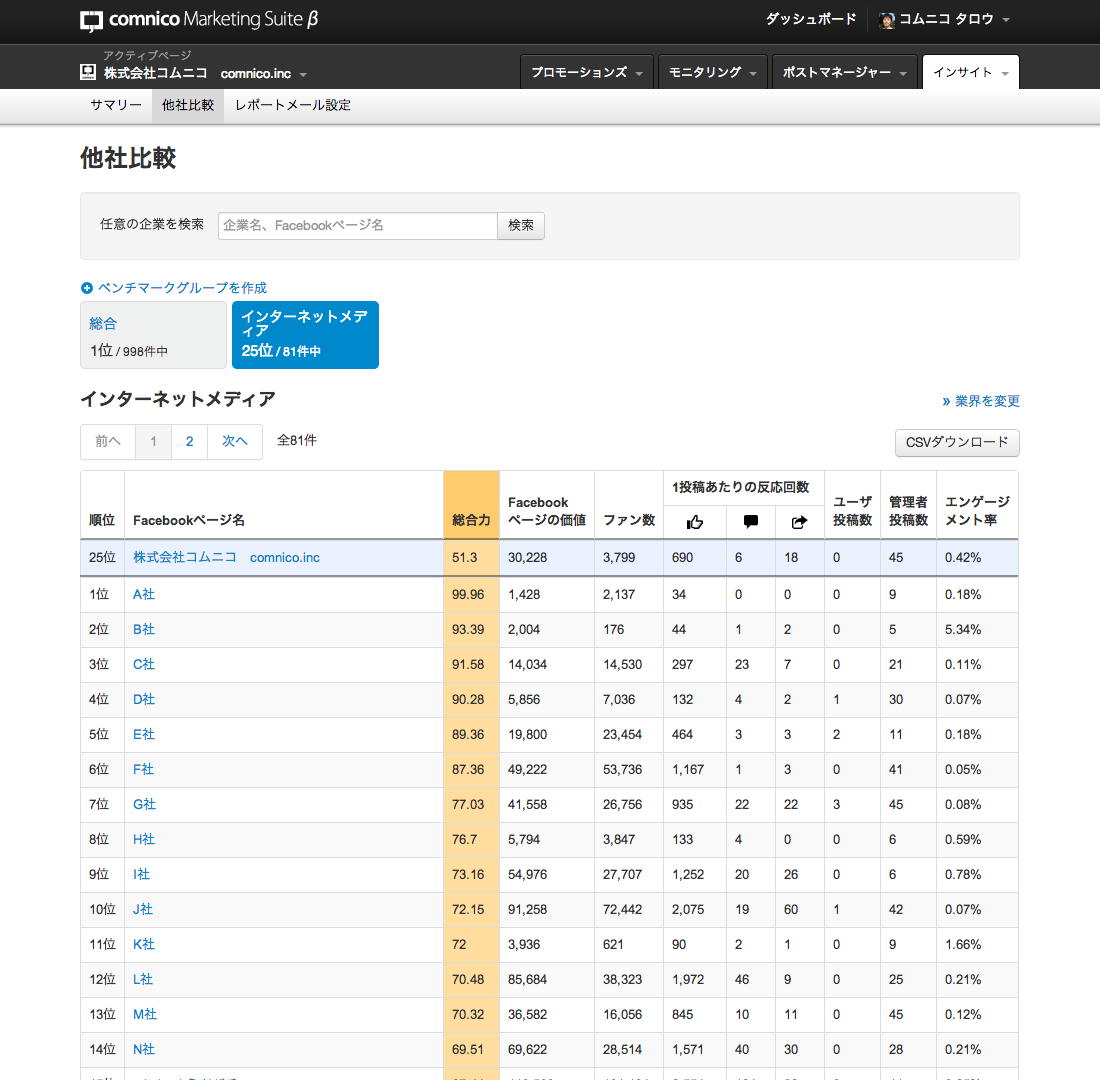Screen dimensions: 1100x1080
Task: Go to page 2 of results
Action: [x=189, y=441]
